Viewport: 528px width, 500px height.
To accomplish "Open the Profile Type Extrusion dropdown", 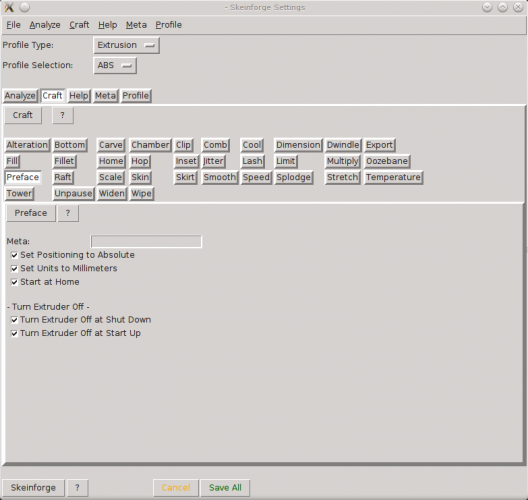I will pos(126,45).
